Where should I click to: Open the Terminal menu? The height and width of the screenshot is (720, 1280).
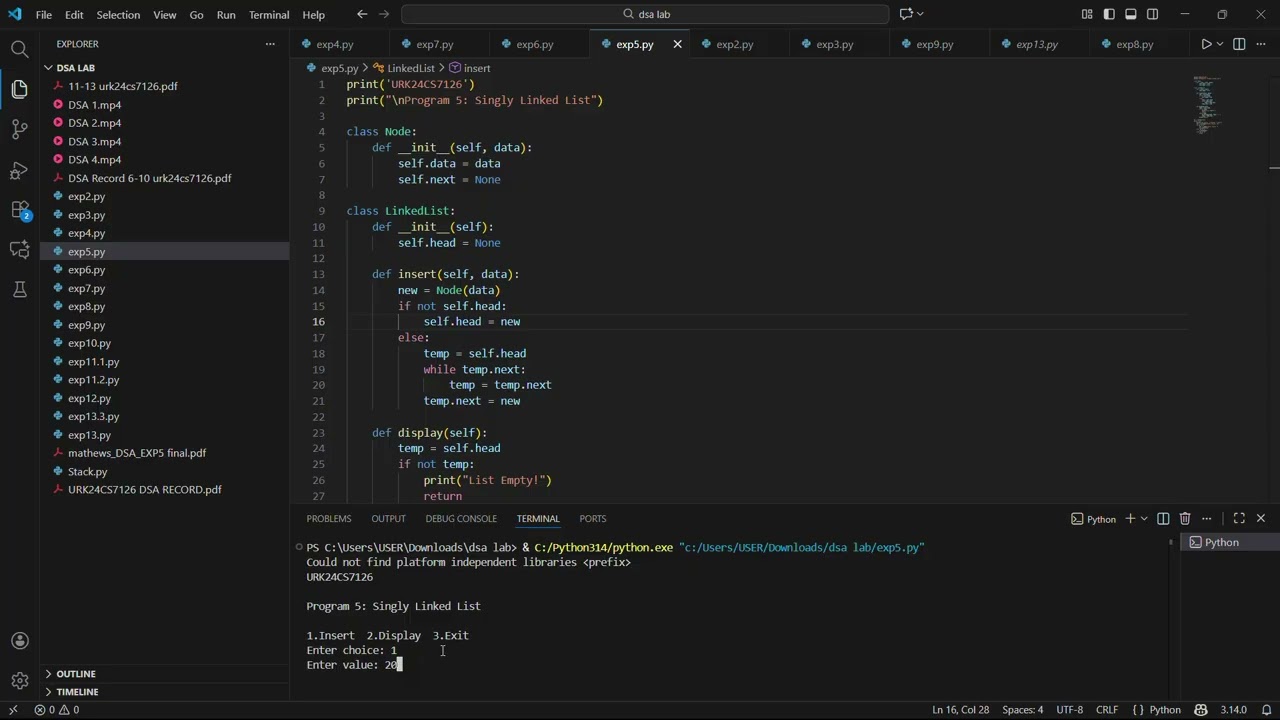(x=269, y=15)
